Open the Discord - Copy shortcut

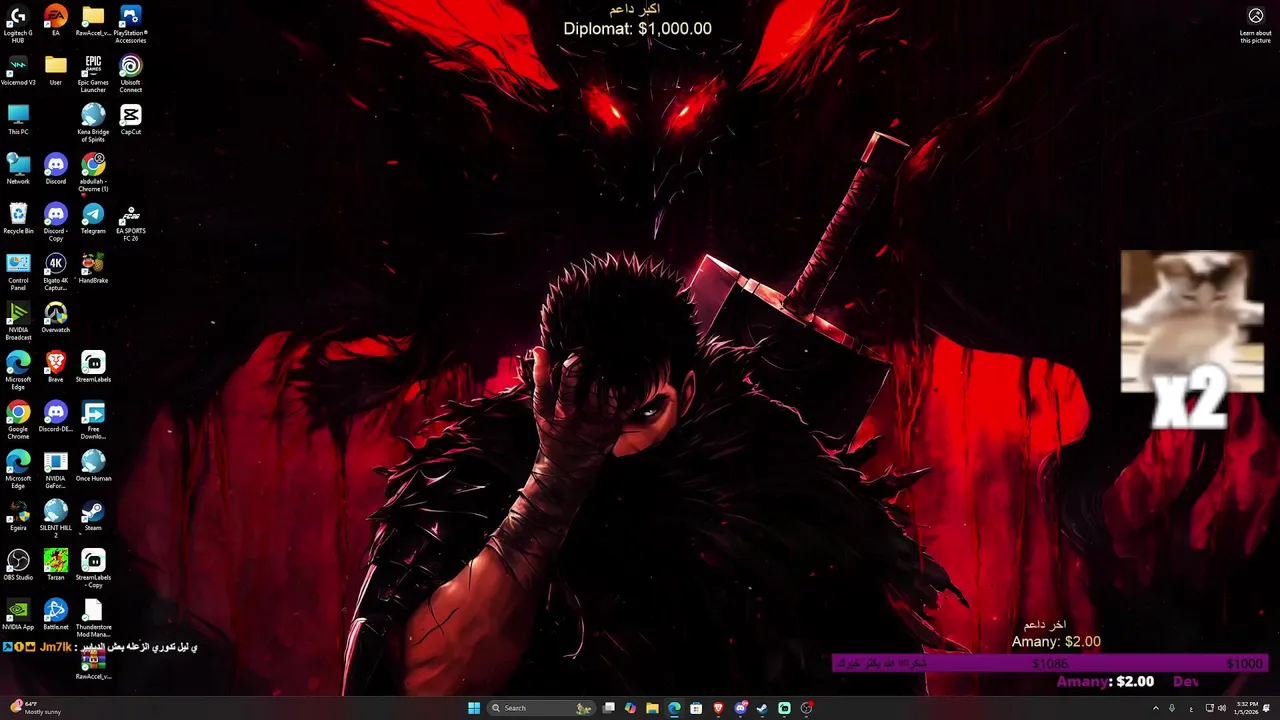56,221
